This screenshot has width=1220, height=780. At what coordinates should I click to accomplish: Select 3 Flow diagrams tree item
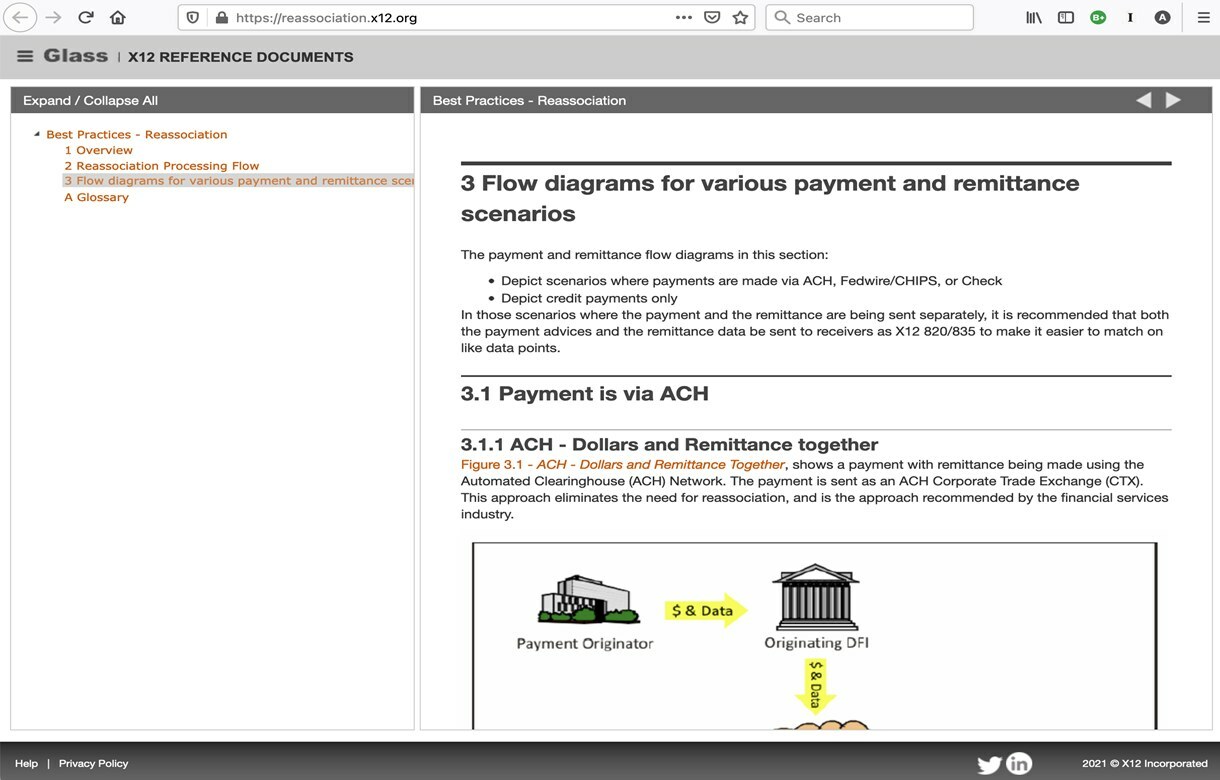pos(238,181)
